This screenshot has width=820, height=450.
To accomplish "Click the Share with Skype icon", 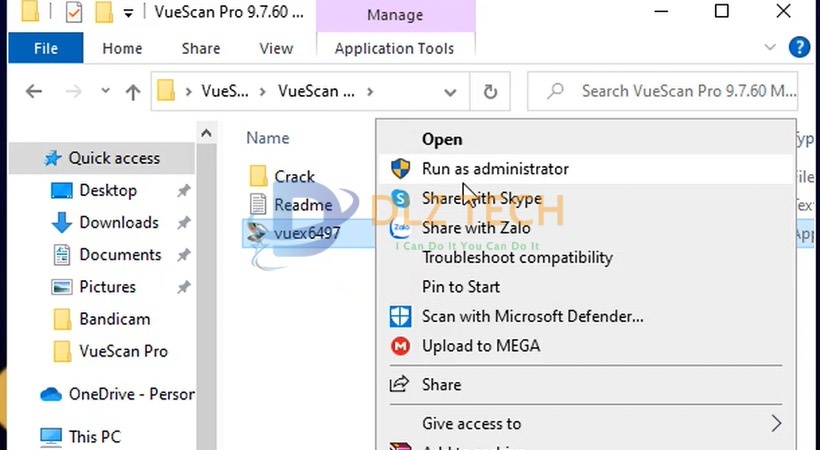I will tap(401, 198).
